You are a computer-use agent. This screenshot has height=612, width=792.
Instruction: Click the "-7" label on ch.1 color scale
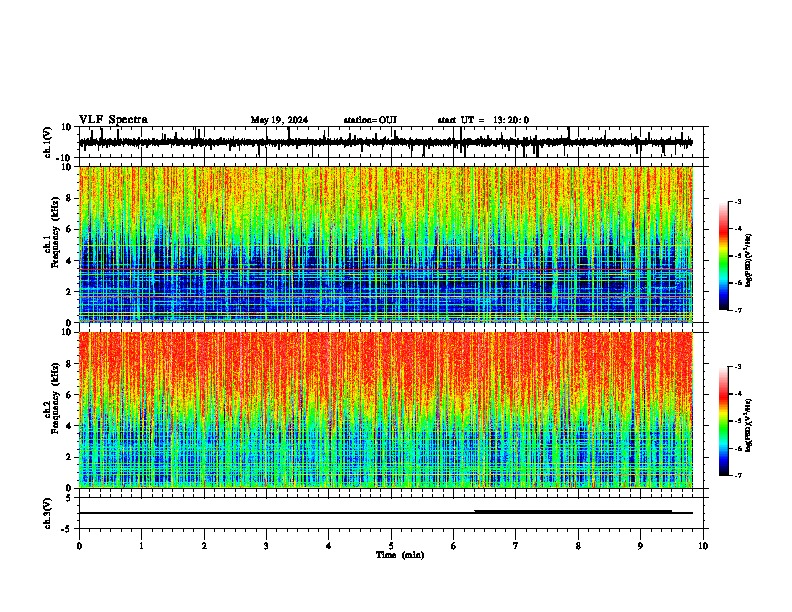click(x=737, y=310)
